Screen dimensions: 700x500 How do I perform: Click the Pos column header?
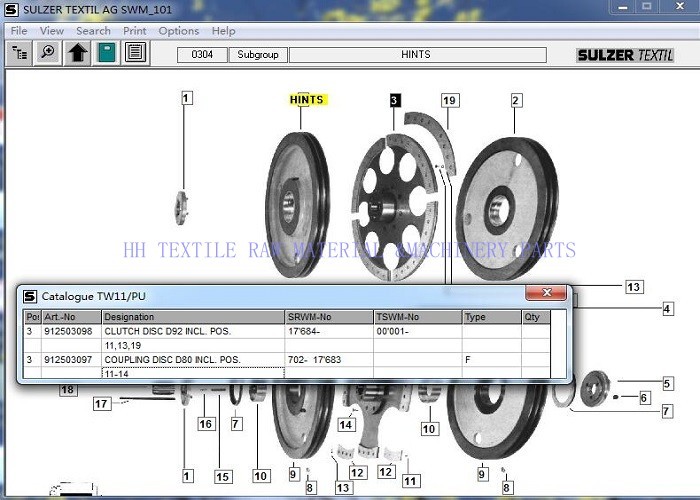[33, 317]
